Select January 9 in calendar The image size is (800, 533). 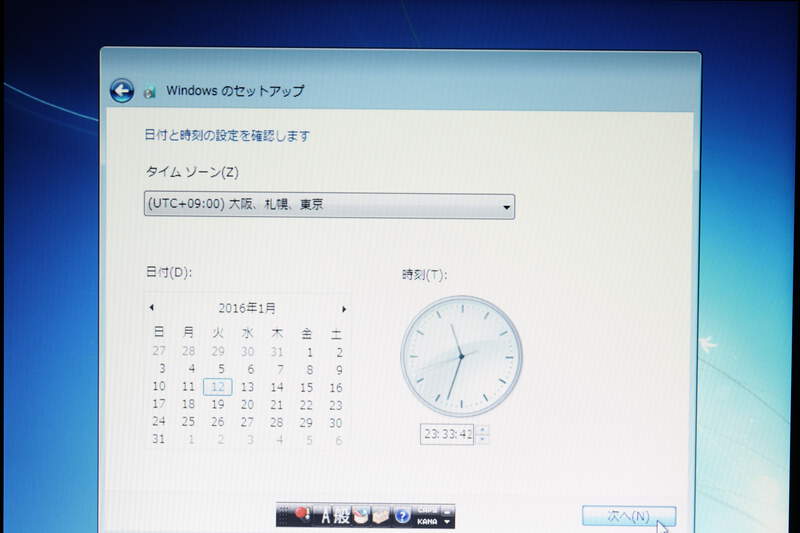[339, 370]
